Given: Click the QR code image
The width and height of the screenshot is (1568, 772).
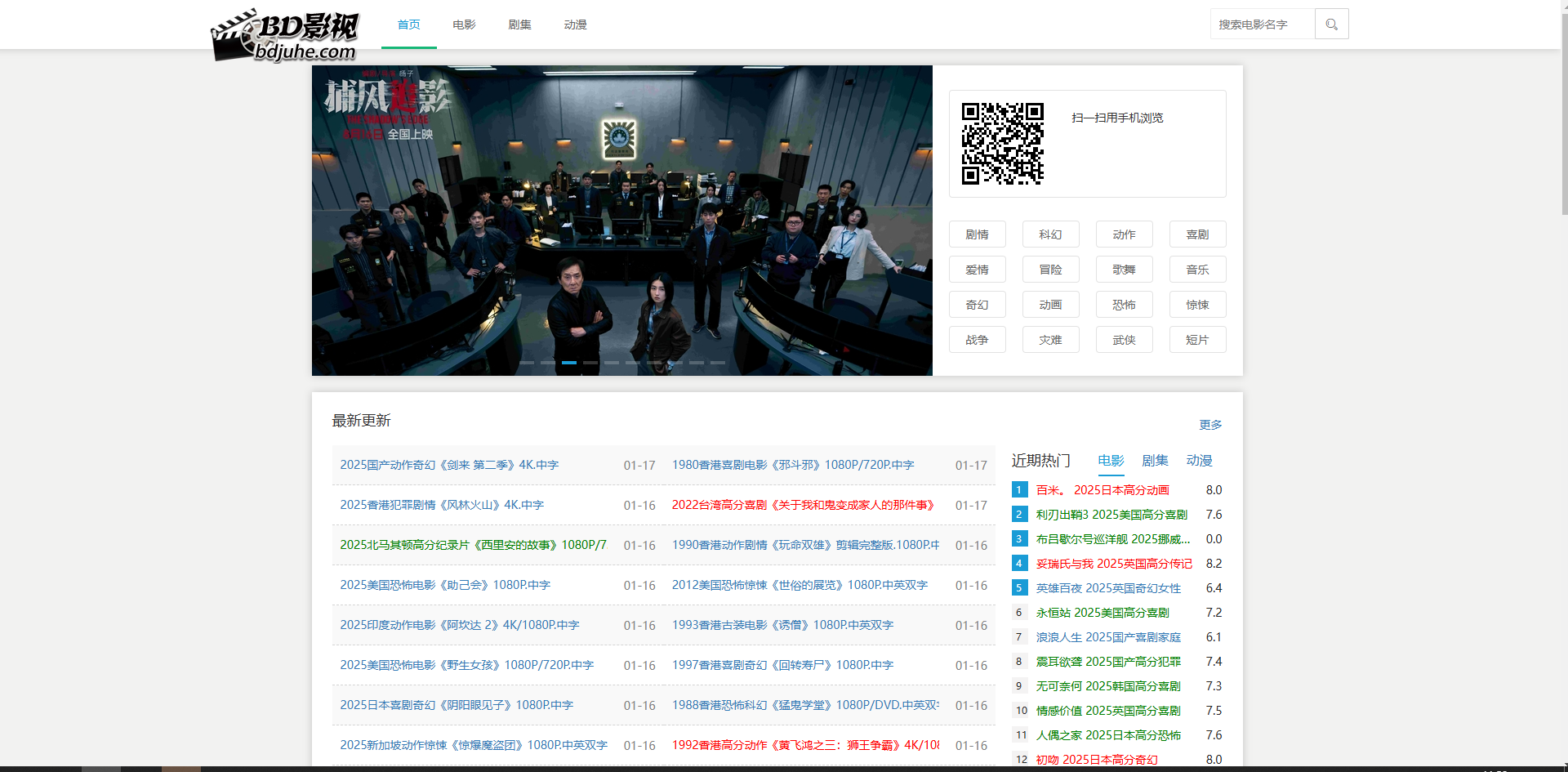Looking at the screenshot, I should [x=1002, y=144].
